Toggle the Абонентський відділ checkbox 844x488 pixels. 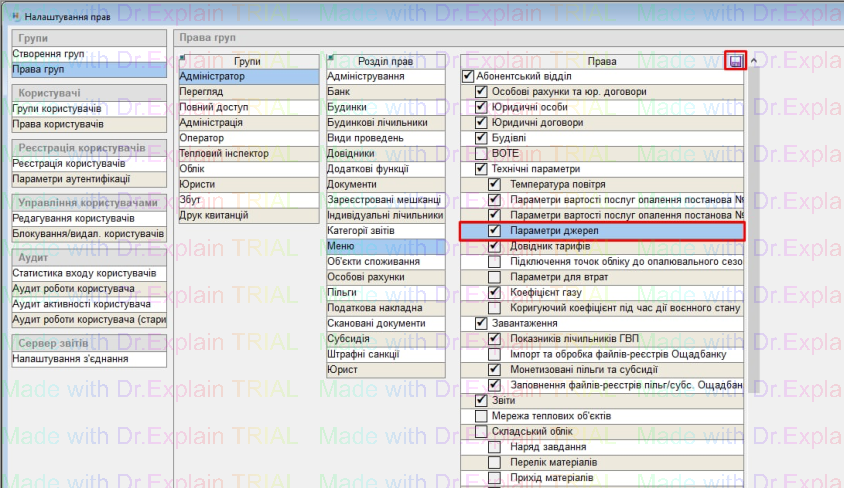(x=468, y=77)
